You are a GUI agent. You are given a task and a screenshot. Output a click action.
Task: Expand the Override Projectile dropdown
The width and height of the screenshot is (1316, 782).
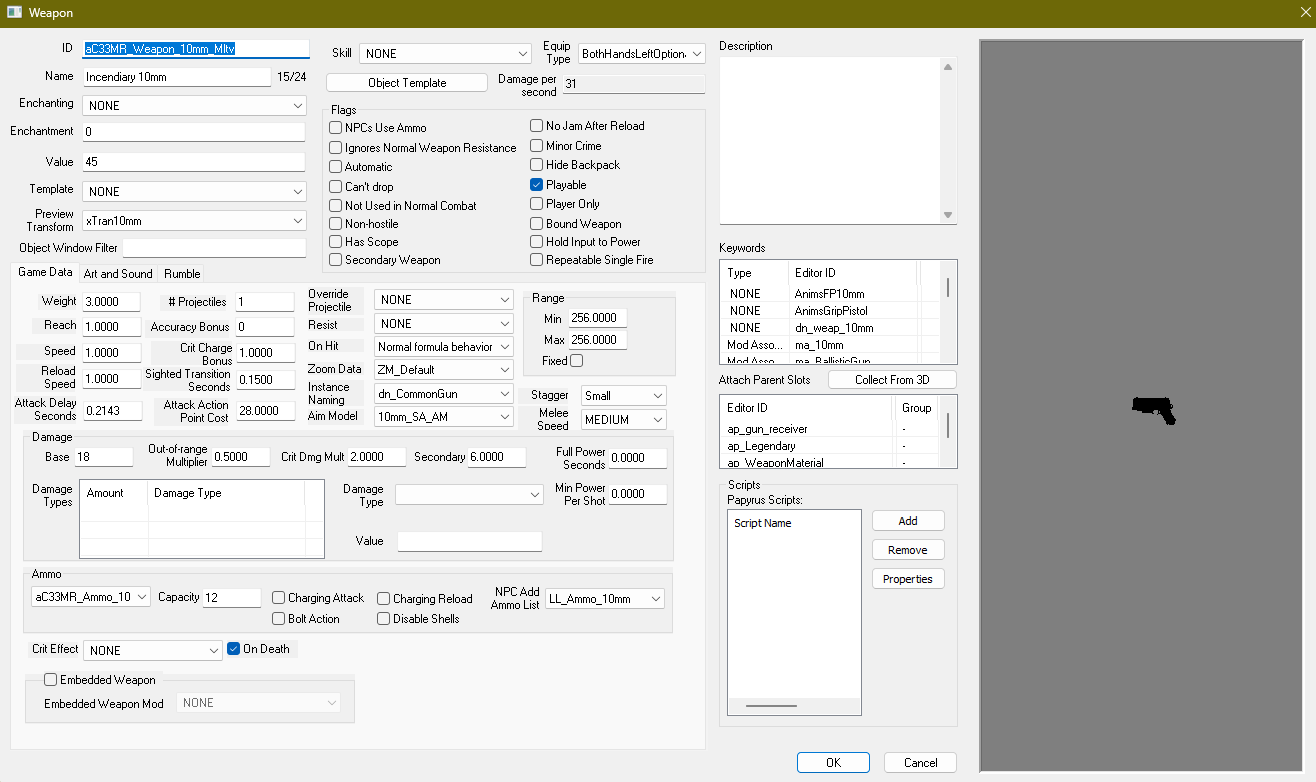(x=444, y=300)
